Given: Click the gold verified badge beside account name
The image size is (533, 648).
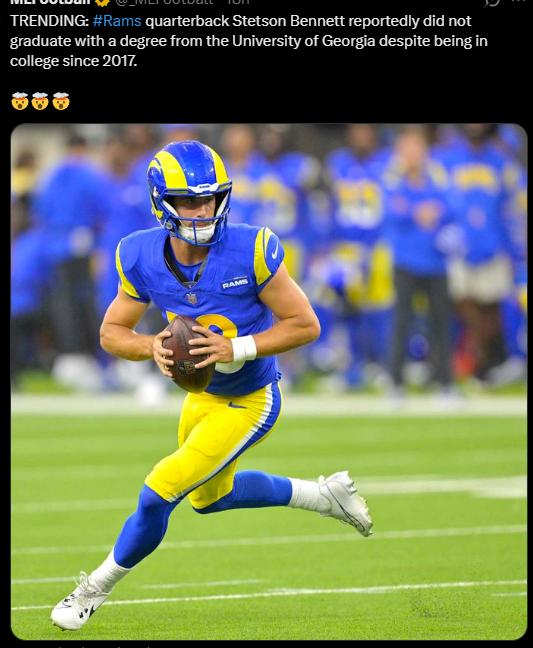Looking at the screenshot, I should click(102, 2).
